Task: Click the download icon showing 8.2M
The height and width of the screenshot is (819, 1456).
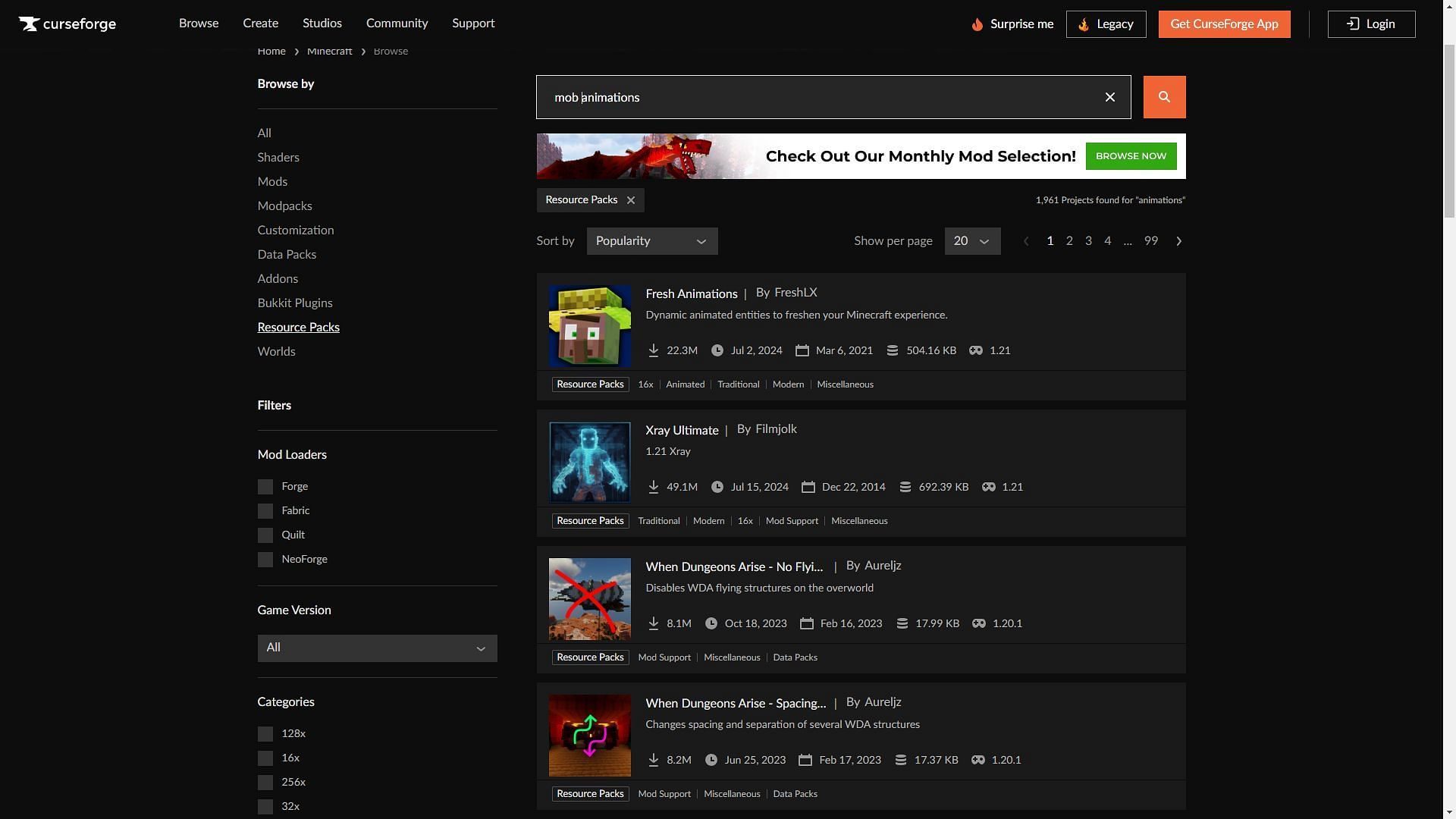Action: pyautogui.click(x=653, y=760)
